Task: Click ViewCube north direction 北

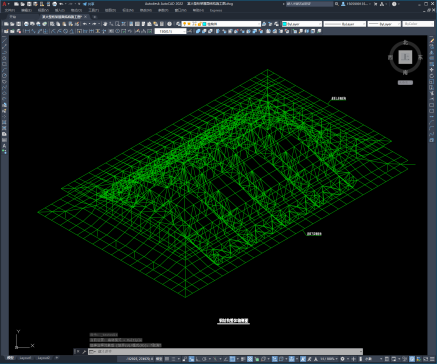Action: coord(405,42)
